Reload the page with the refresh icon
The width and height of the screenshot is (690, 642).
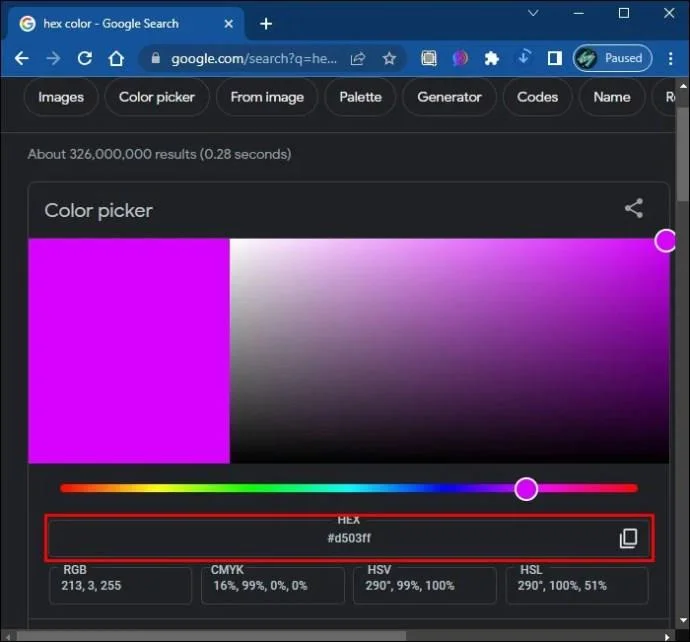[x=84, y=58]
